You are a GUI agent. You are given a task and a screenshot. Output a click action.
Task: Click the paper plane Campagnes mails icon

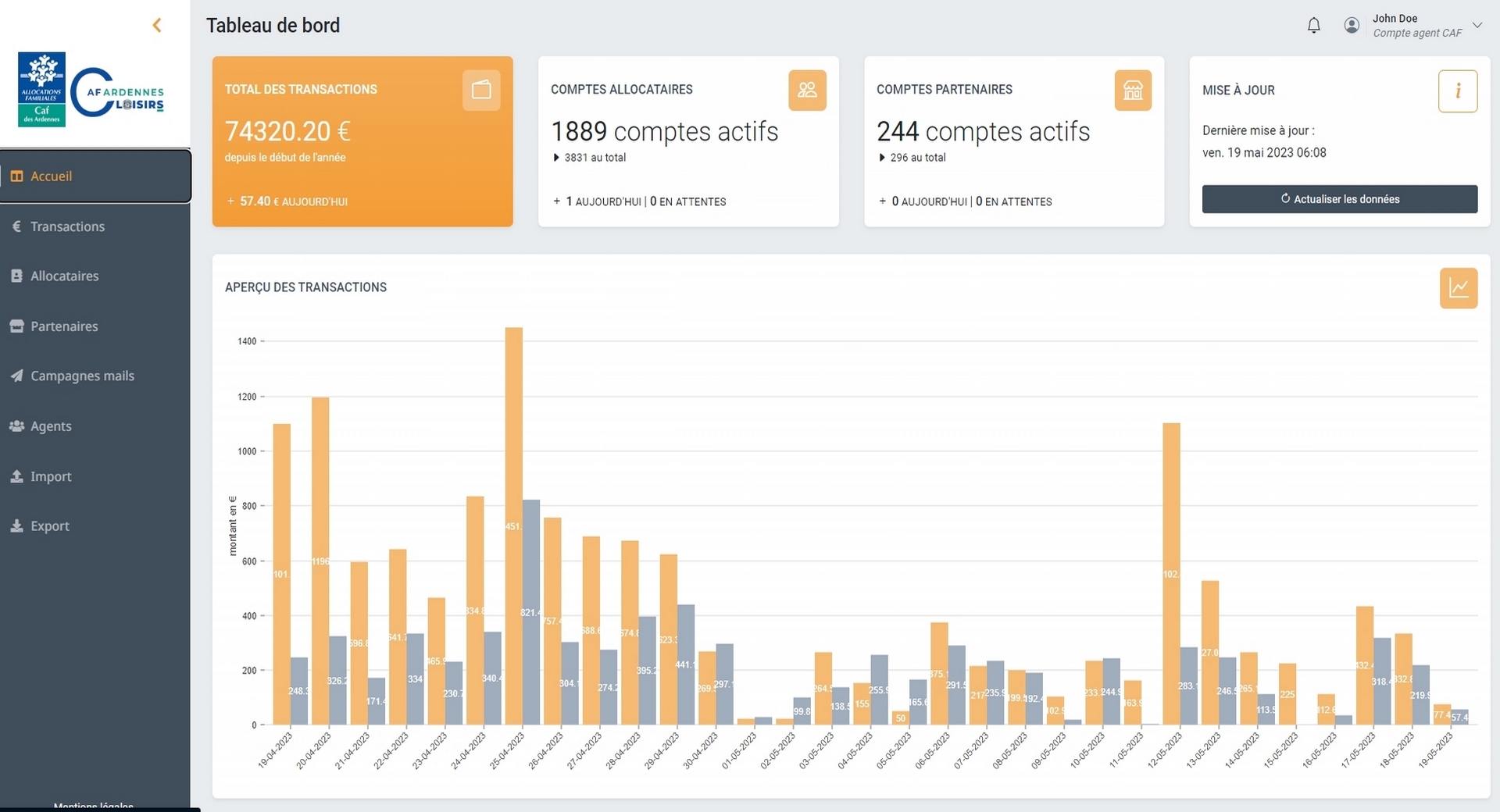pos(16,376)
